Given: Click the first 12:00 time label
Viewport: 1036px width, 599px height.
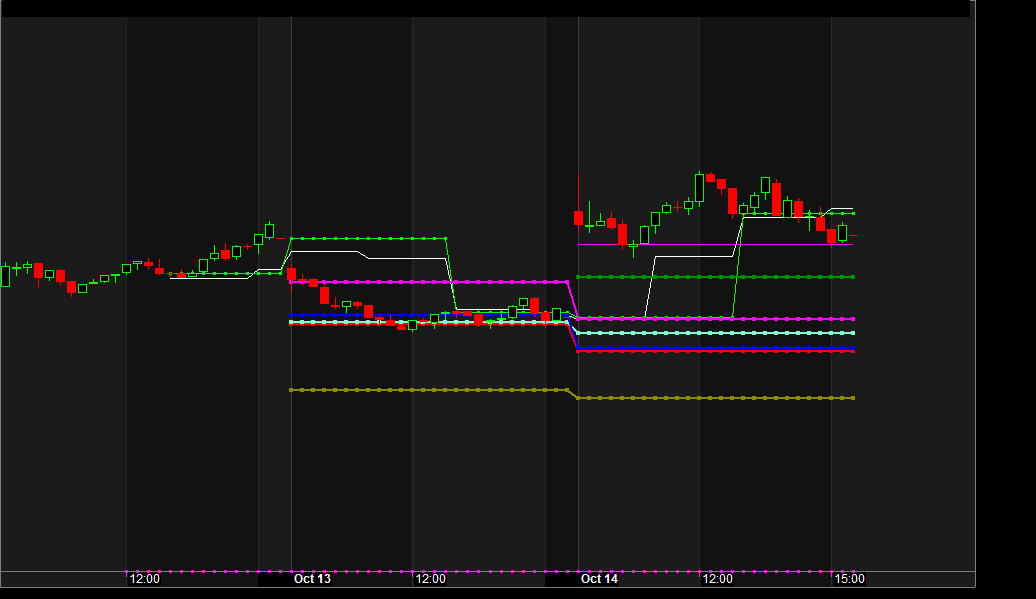Looking at the screenshot, I should pyautogui.click(x=144, y=579).
